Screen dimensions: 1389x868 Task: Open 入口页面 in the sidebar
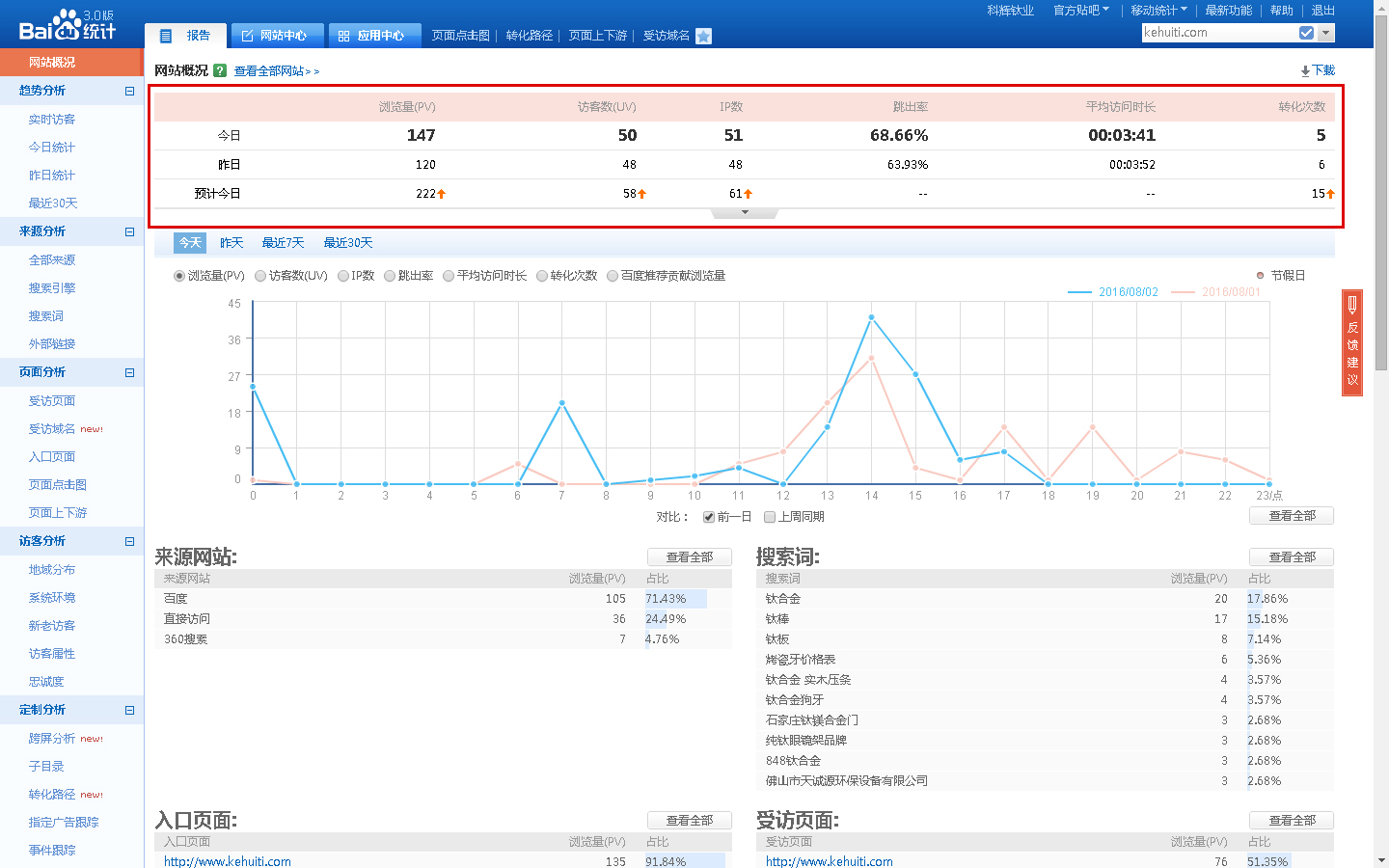coord(52,457)
